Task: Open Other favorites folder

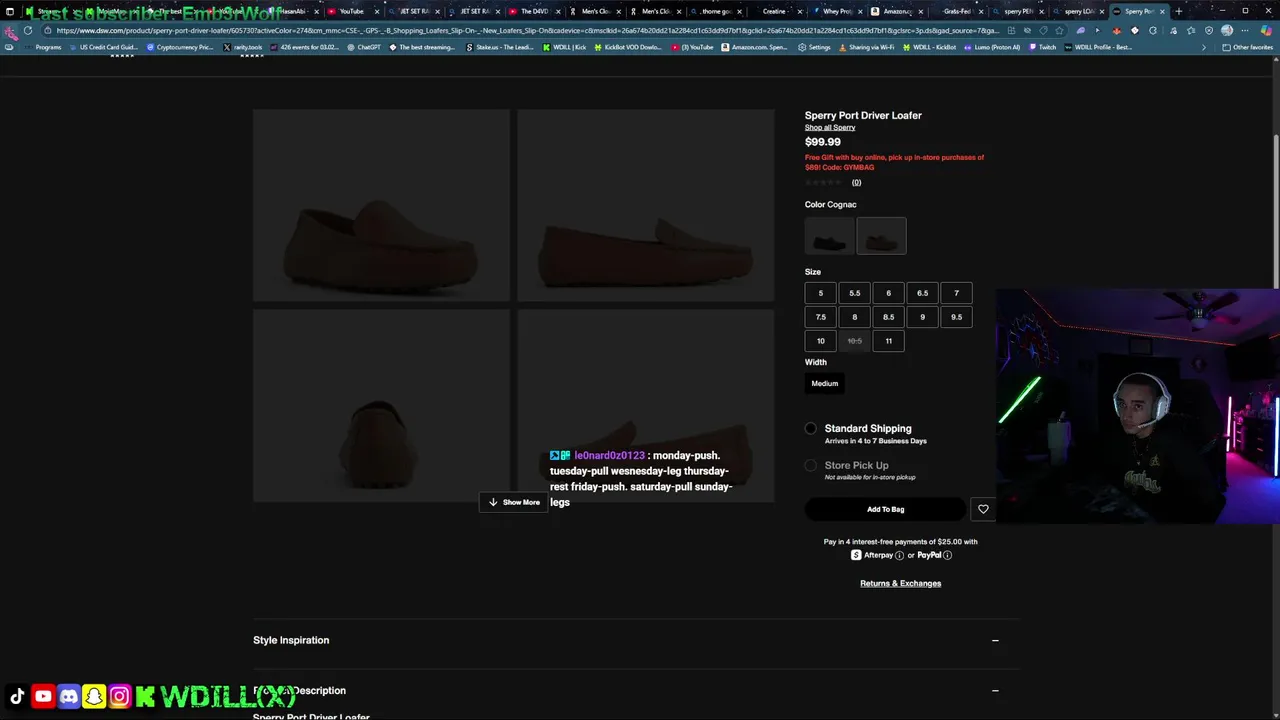Action: pos(1247,47)
